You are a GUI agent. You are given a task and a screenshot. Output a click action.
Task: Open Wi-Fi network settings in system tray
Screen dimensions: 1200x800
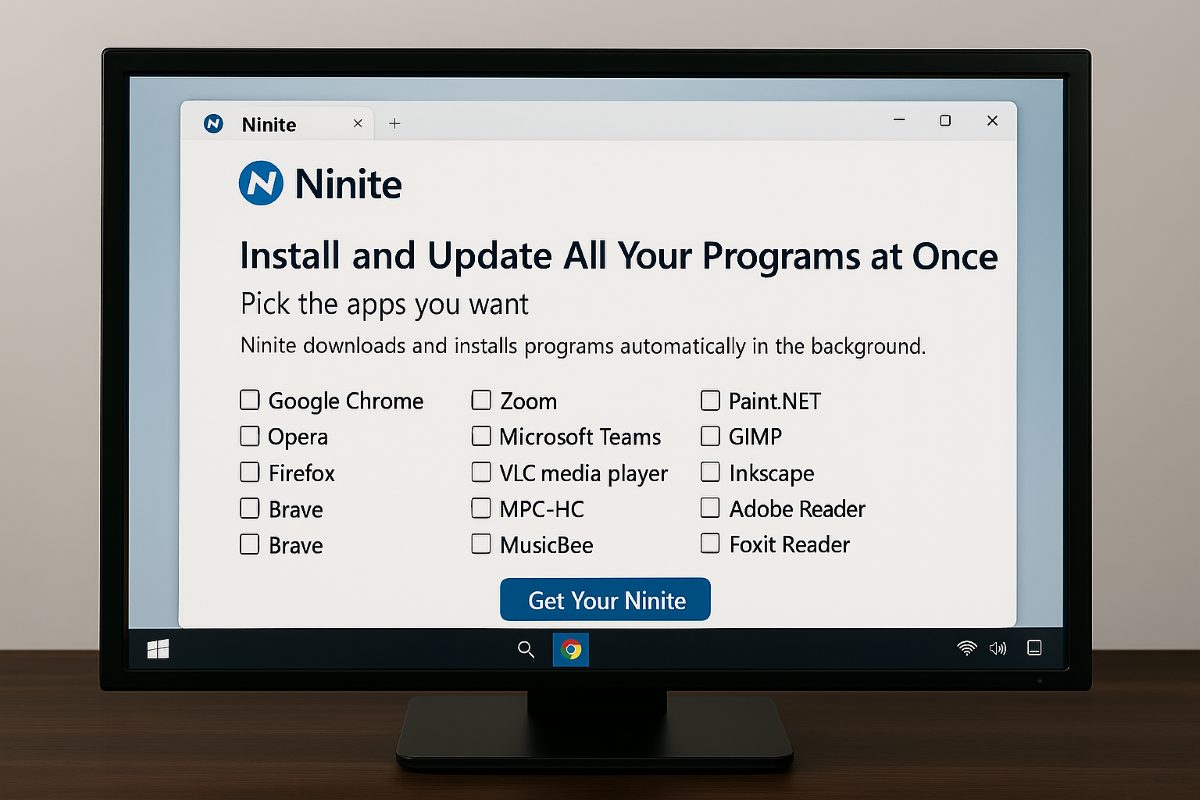click(x=966, y=648)
